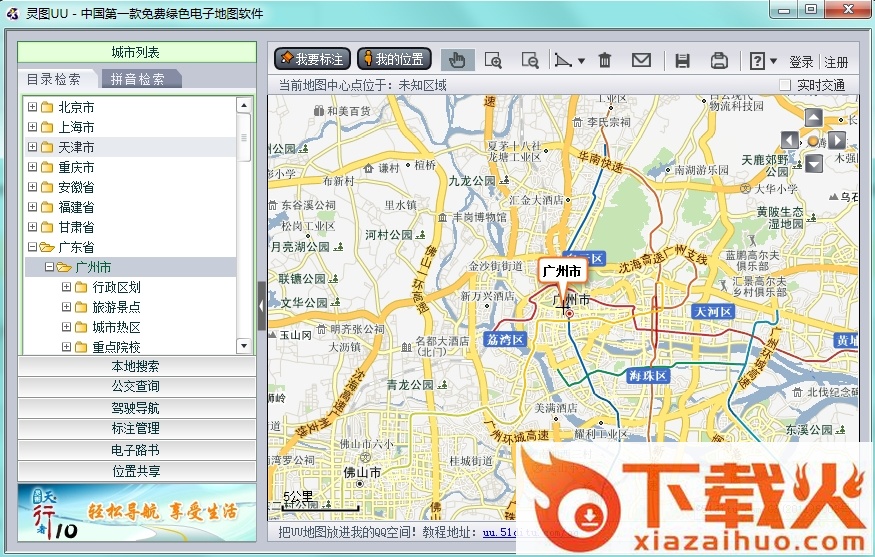Click the 海珠区 district label on map
Viewport: 875px width, 557px height.
click(x=648, y=376)
